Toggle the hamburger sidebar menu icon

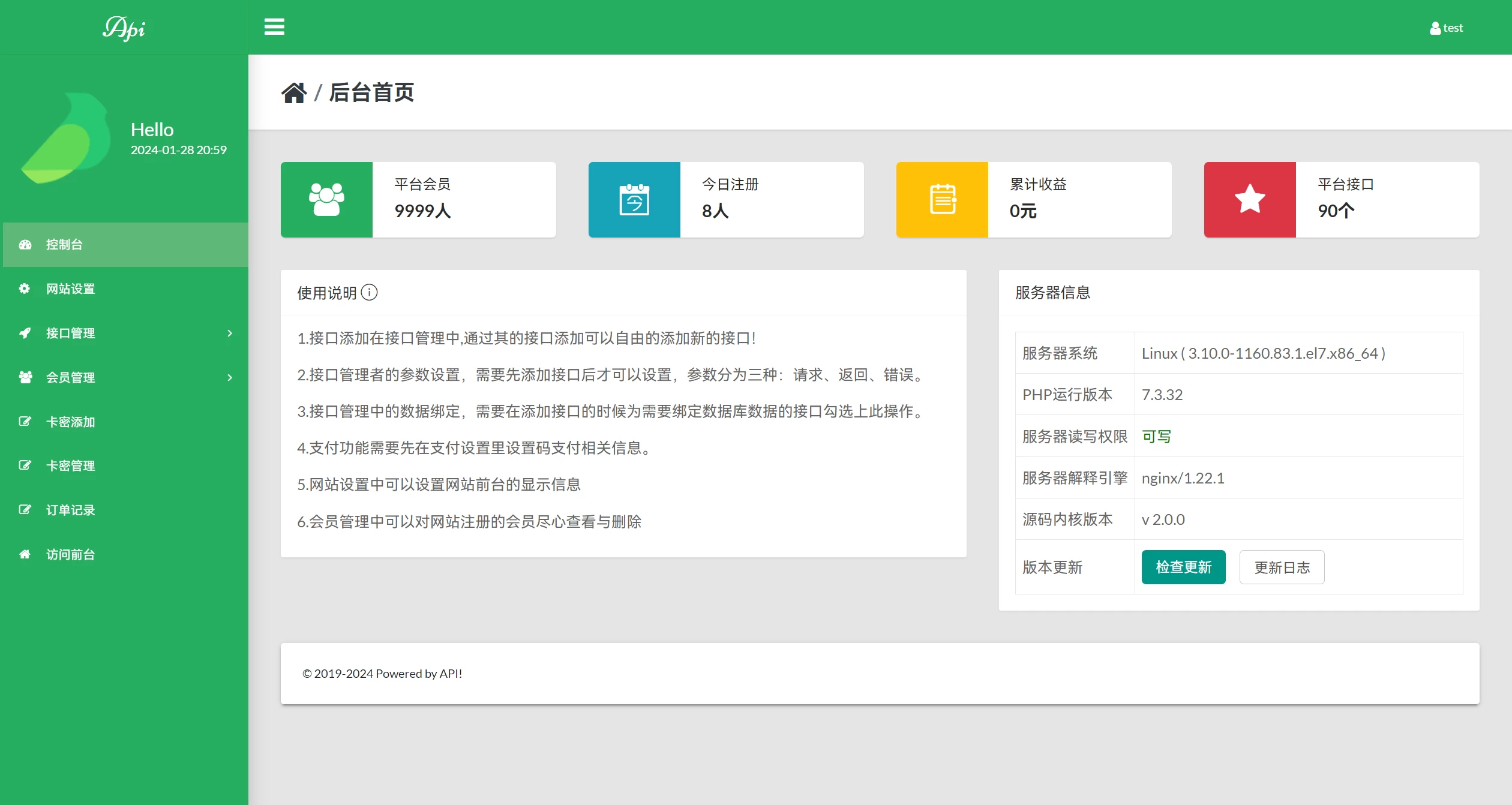click(274, 27)
